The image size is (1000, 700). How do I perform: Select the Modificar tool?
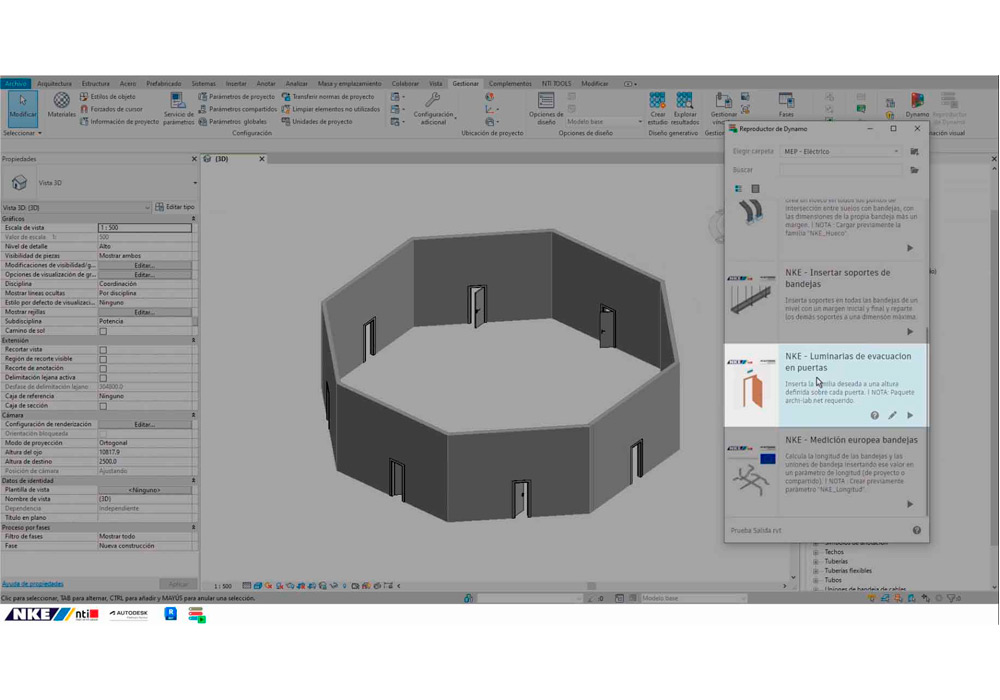22,105
